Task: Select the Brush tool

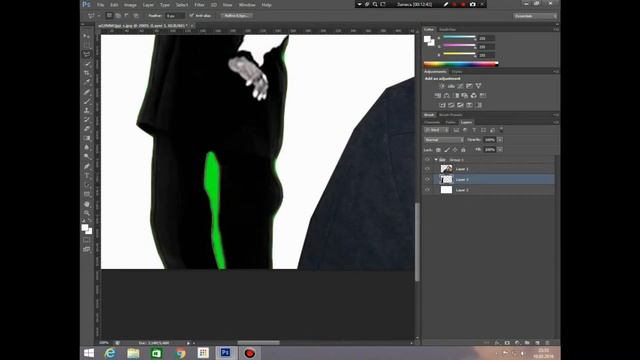Action: (x=87, y=101)
